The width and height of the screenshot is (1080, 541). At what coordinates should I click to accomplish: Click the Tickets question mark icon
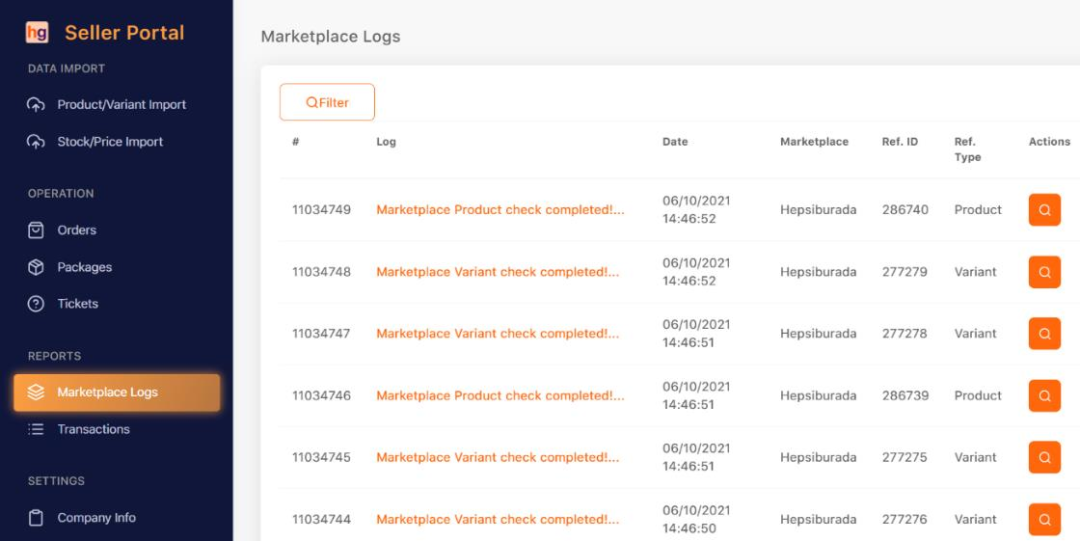[x=36, y=304]
